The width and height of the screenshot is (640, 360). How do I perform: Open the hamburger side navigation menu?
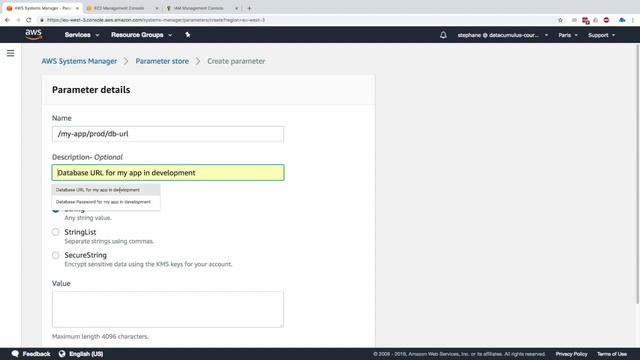coord(11,53)
